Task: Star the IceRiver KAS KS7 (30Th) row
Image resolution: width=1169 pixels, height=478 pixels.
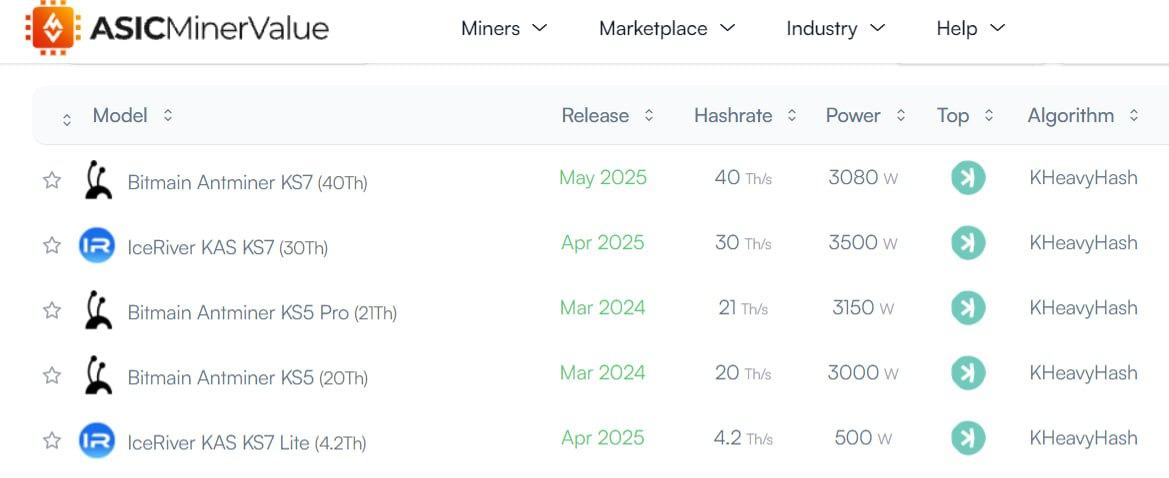Action: [51, 245]
